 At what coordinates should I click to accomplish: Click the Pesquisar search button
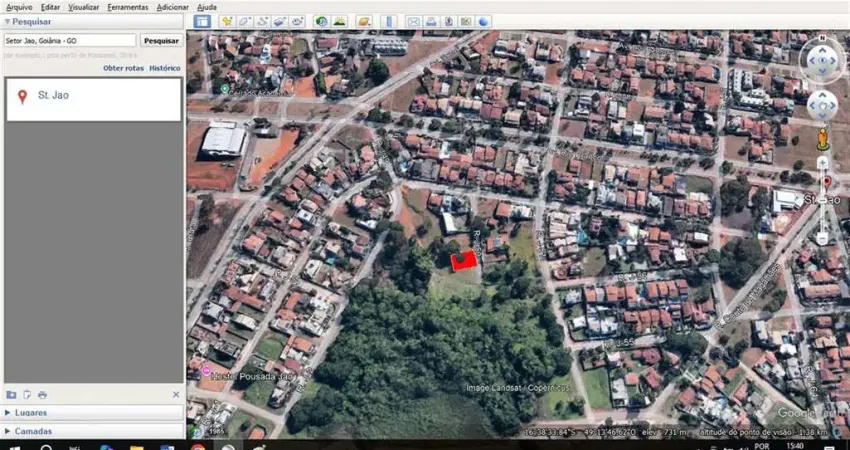[x=162, y=41]
